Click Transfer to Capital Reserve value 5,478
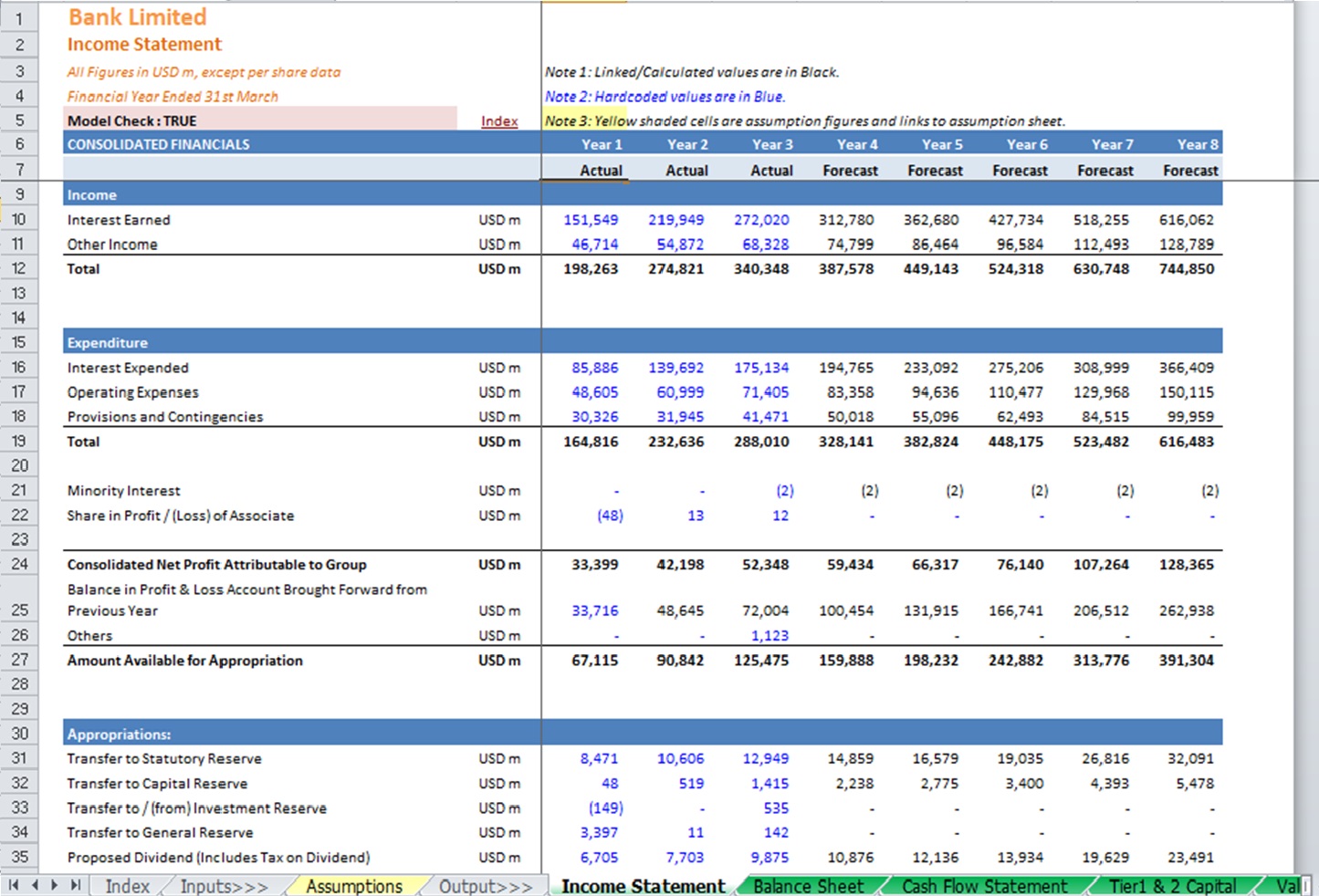Screen dimensions: 1319x896 pyautogui.click(x=1195, y=784)
